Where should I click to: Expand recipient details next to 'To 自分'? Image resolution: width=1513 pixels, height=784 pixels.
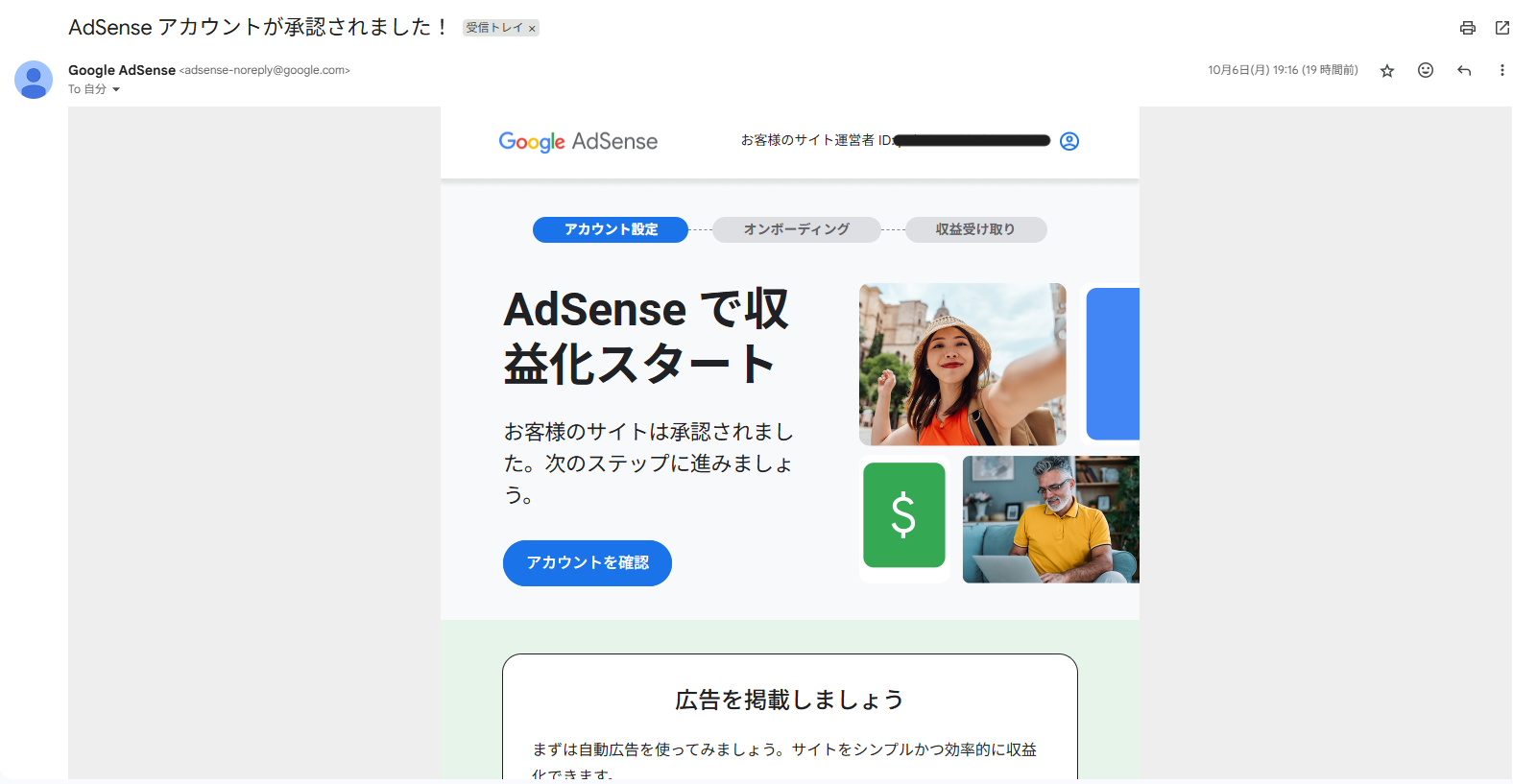[116, 89]
